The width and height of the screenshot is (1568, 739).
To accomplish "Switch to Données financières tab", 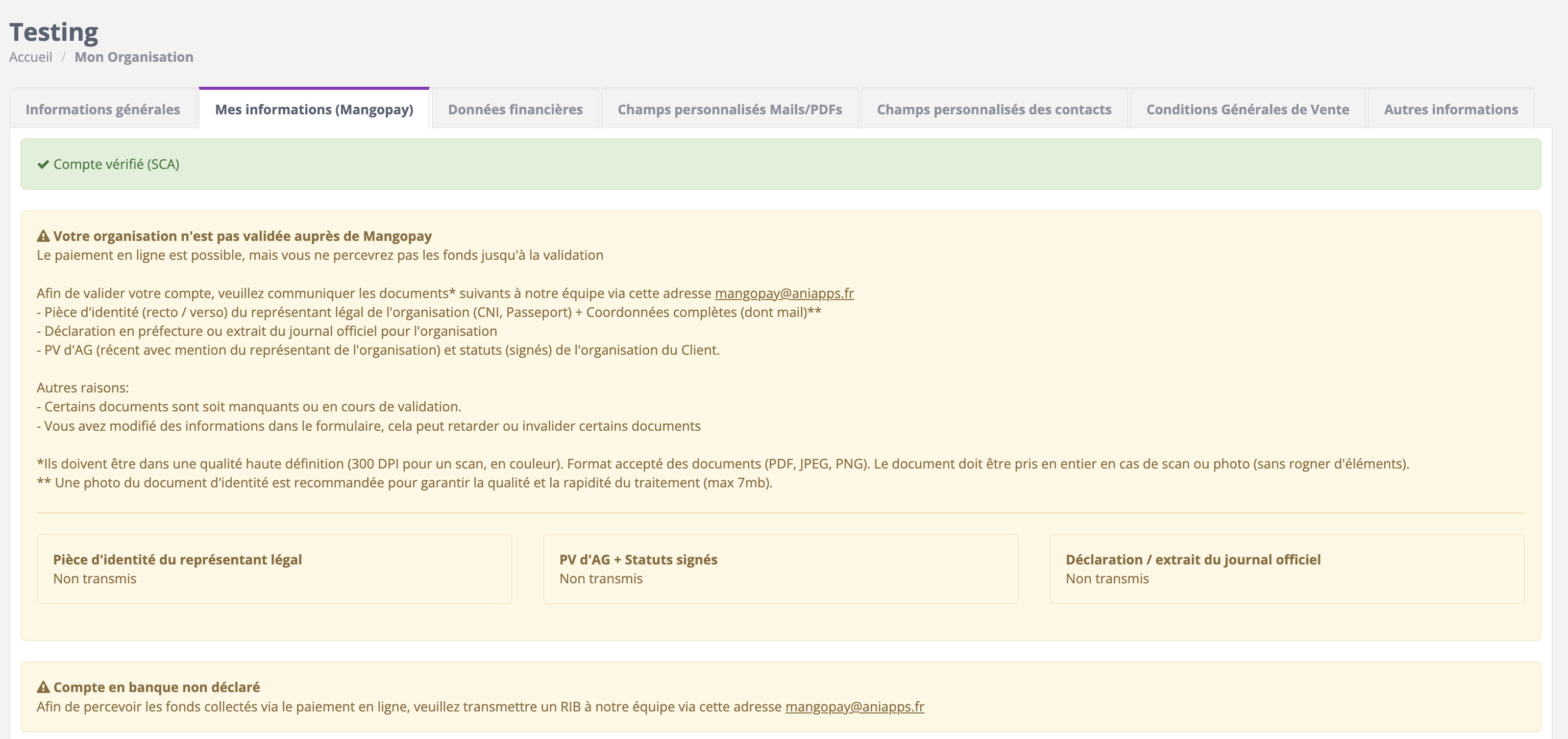I will pyautogui.click(x=515, y=110).
